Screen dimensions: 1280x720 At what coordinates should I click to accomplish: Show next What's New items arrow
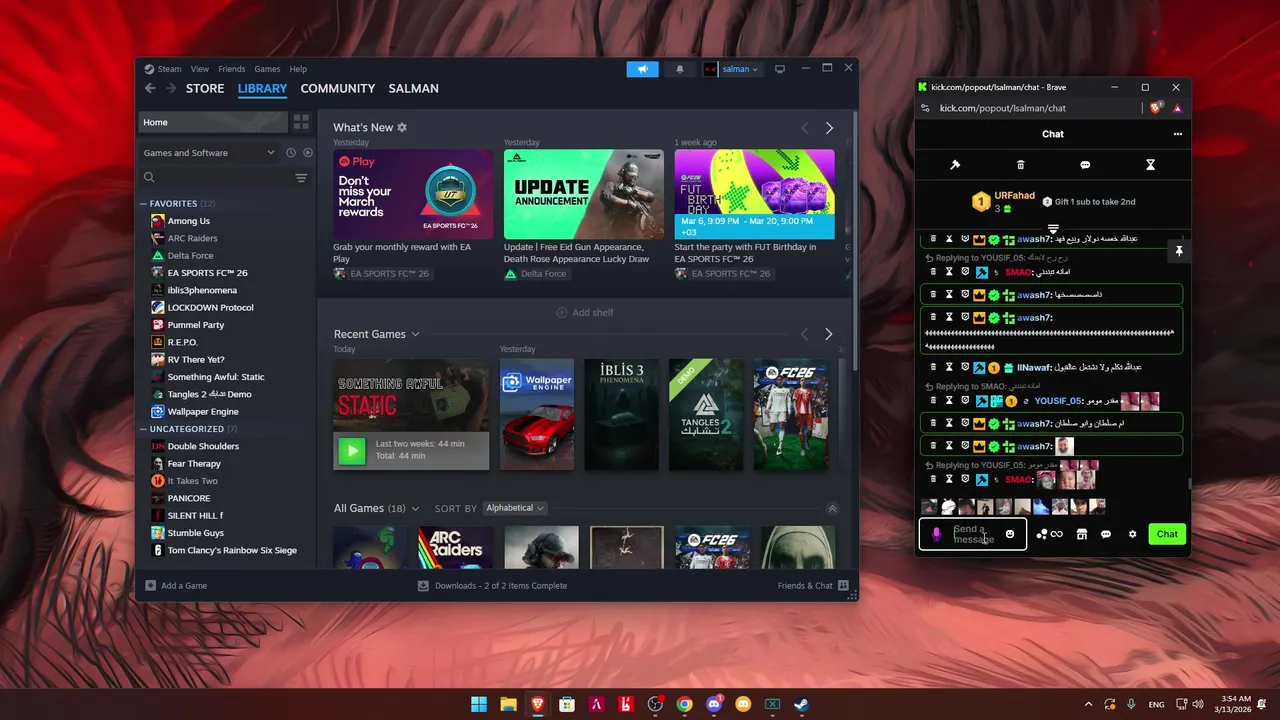(x=829, y=128)
